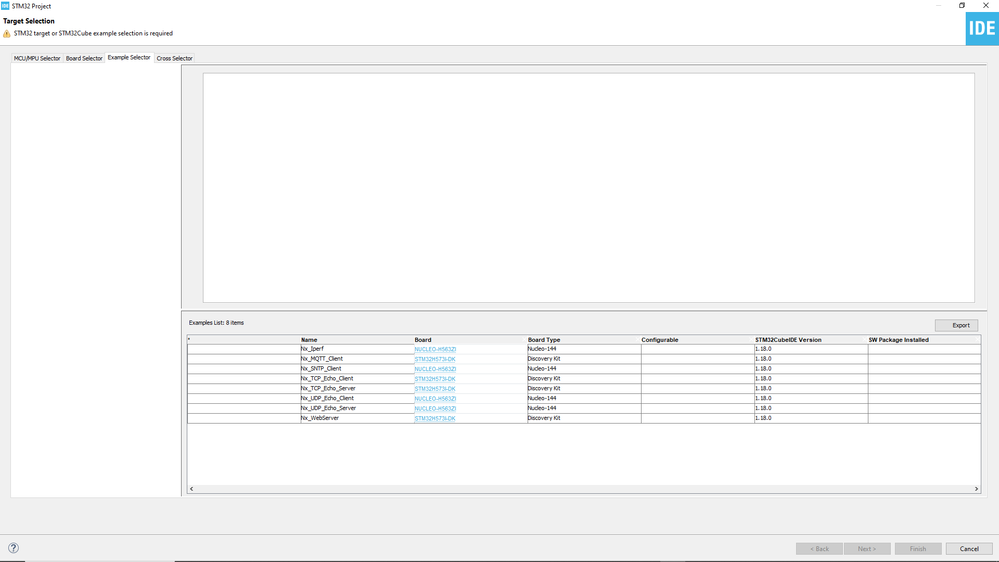Open the help question mark icon
The height and width of the screenshot is (562, 999).
pyautogui.click(x=13, y=548)
